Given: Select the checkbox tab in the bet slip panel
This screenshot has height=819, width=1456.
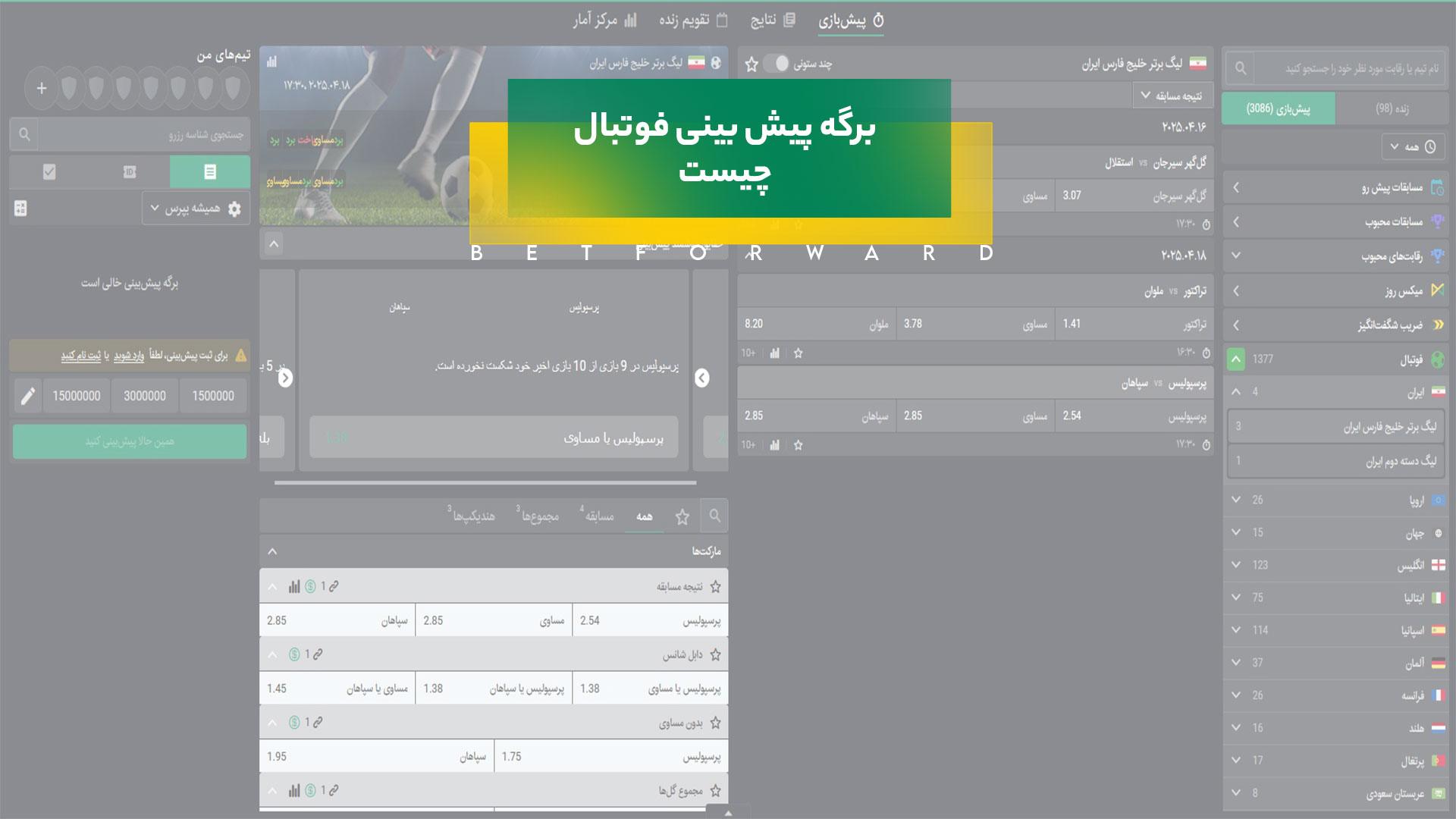Looking at the screenshot, I should (50, 172).
